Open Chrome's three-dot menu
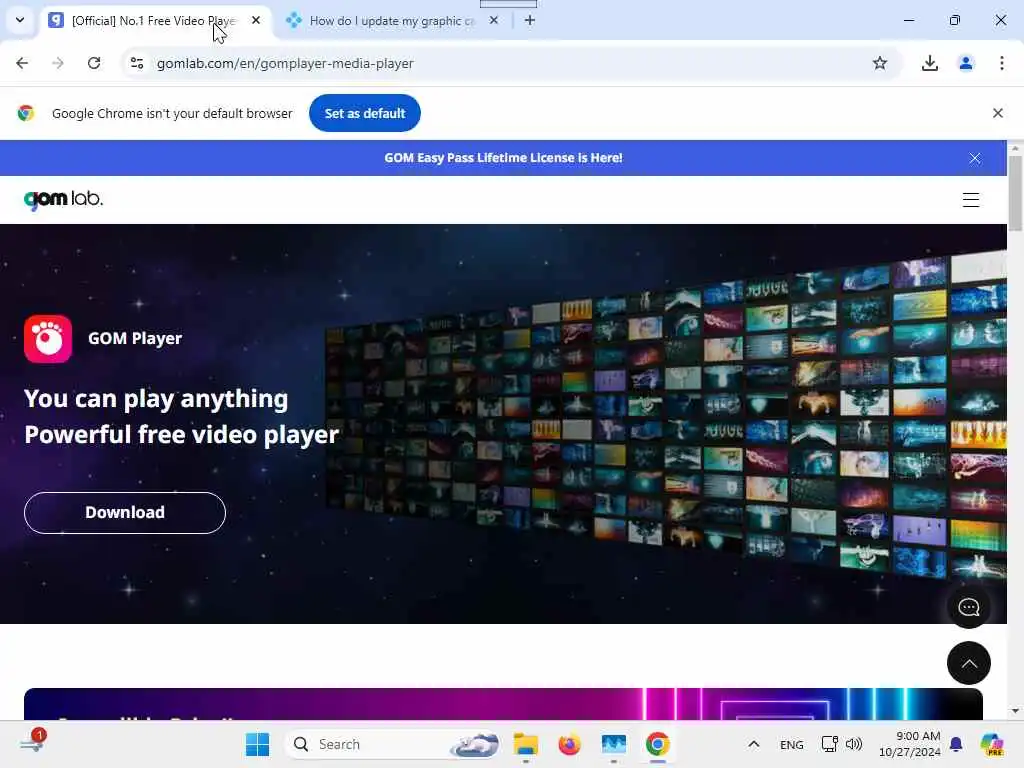Screen dimensions: 1024x768 point(1001,63)
